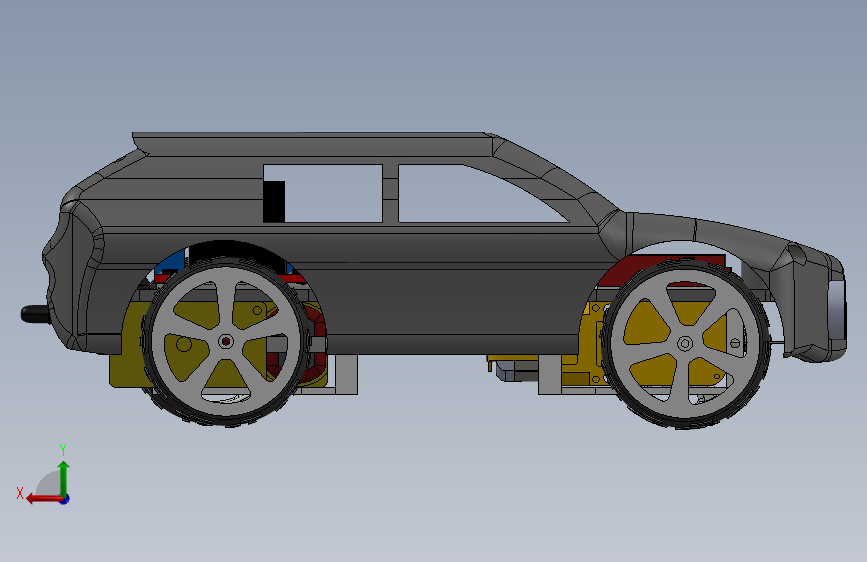Click the blue Z axis dot on the triad
This screenshot has height=562, width=867.
[65, 500]
